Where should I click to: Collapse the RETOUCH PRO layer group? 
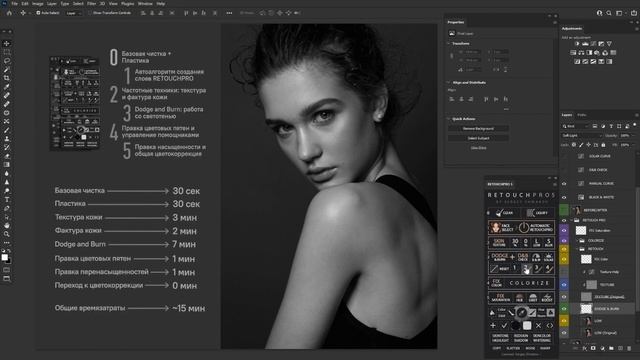click(572, 220)
